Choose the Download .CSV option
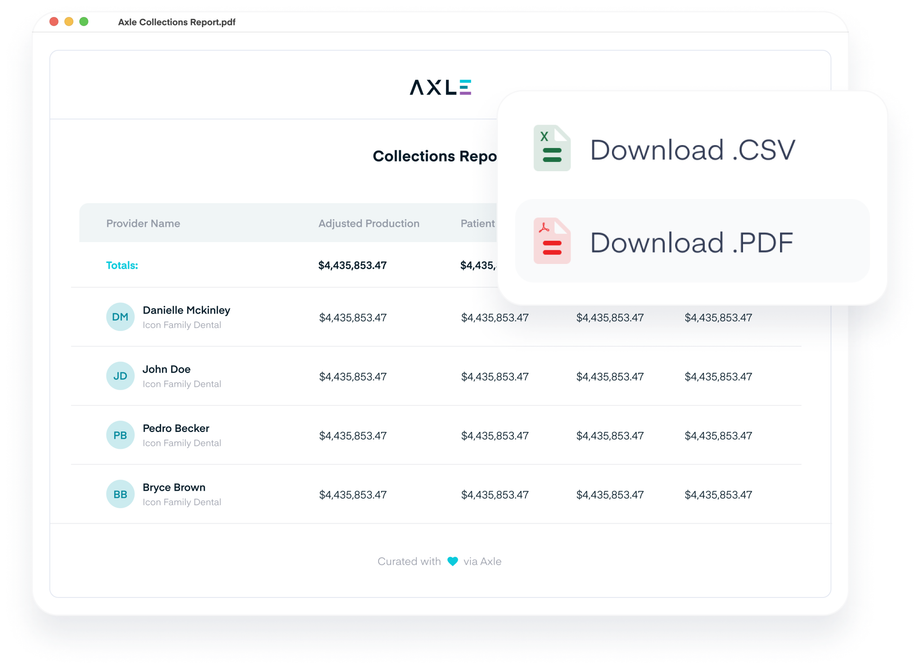Viewport: 920px width, 668px height. [692, 150]
